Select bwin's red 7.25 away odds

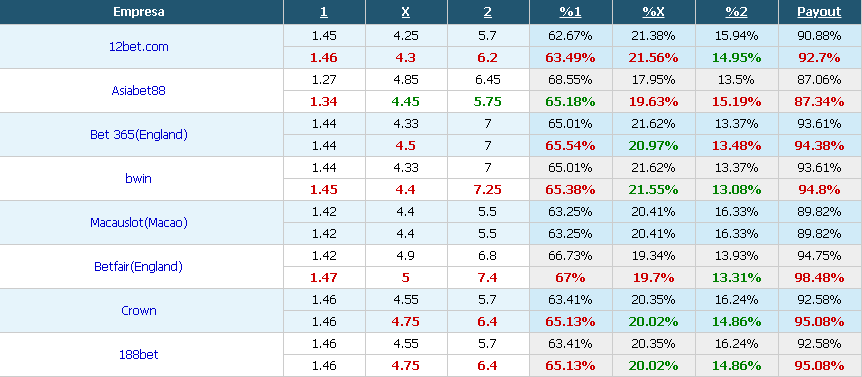tap(488, 190)
